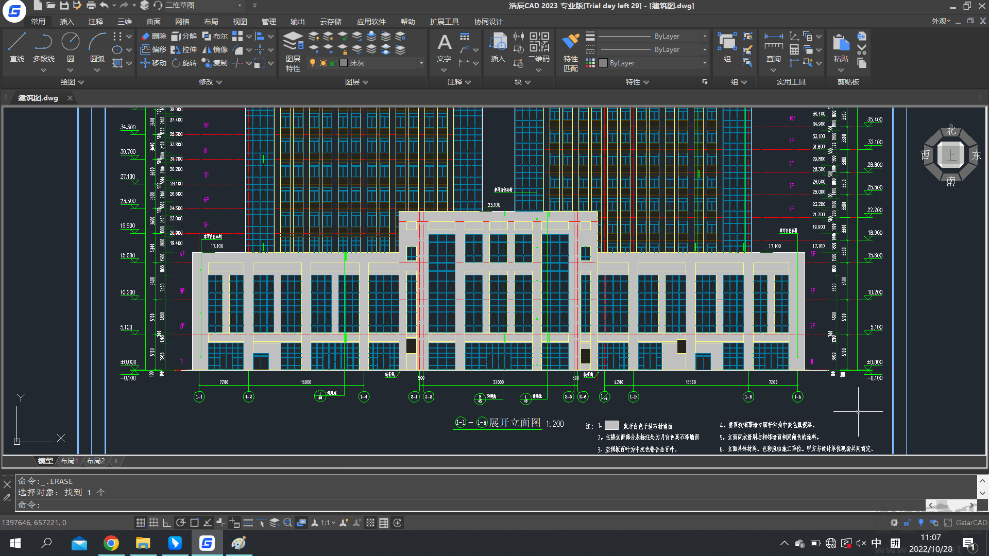
Task: Click the print icon in quick access toolbar
Action: [89, 6]
